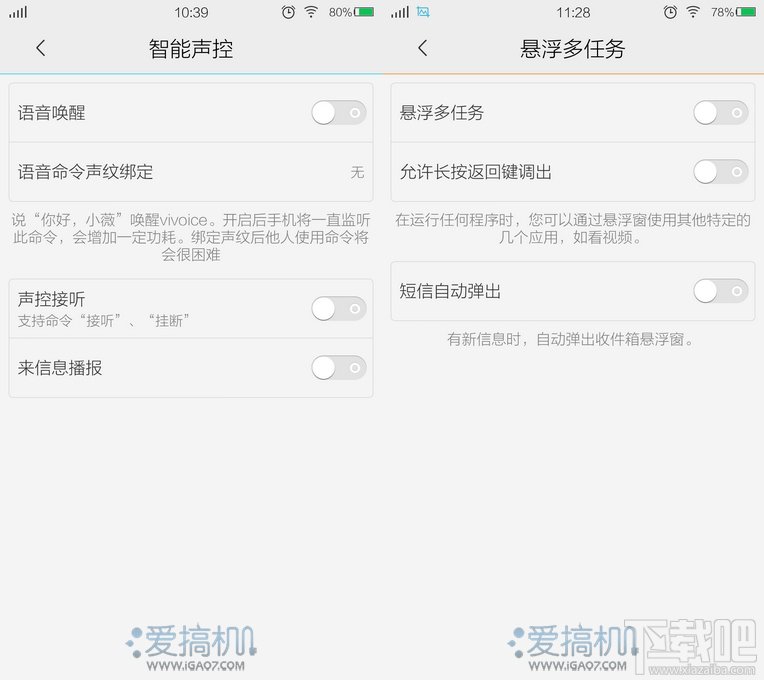Image resolution: width=764 pixels, height=680 pixels.
Task: Tap the 悬浮多任务 header title
Action: point(573,49)
